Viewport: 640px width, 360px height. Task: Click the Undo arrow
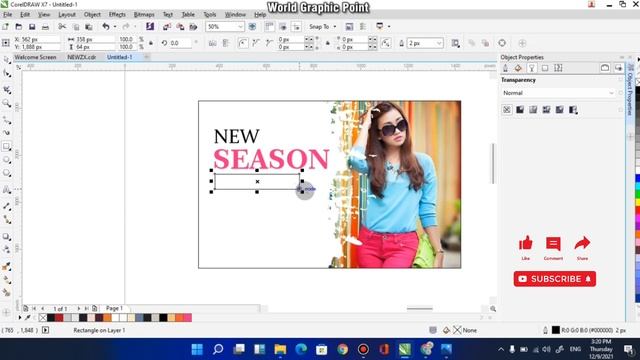(x=106, y=27)
